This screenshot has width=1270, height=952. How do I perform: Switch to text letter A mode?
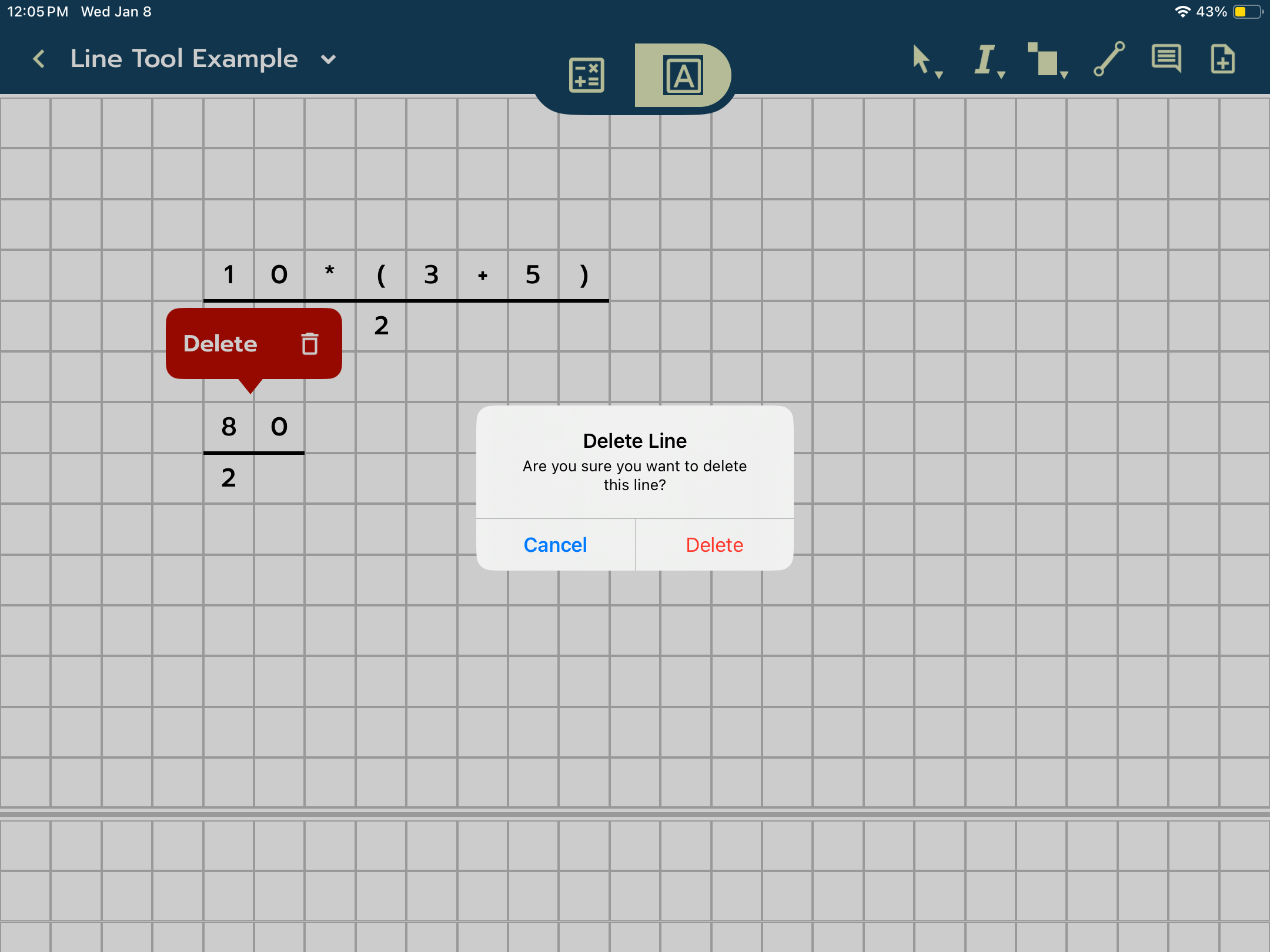[x=683, y=75]
